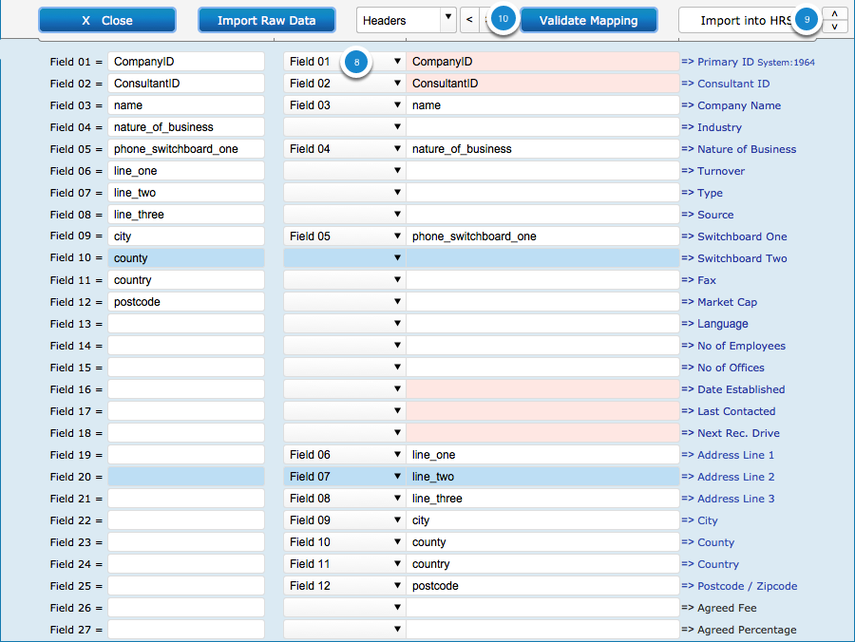Click the empty Field 13 input
Image resolution: width=855 pixels, height=642 pixels.
186,323
